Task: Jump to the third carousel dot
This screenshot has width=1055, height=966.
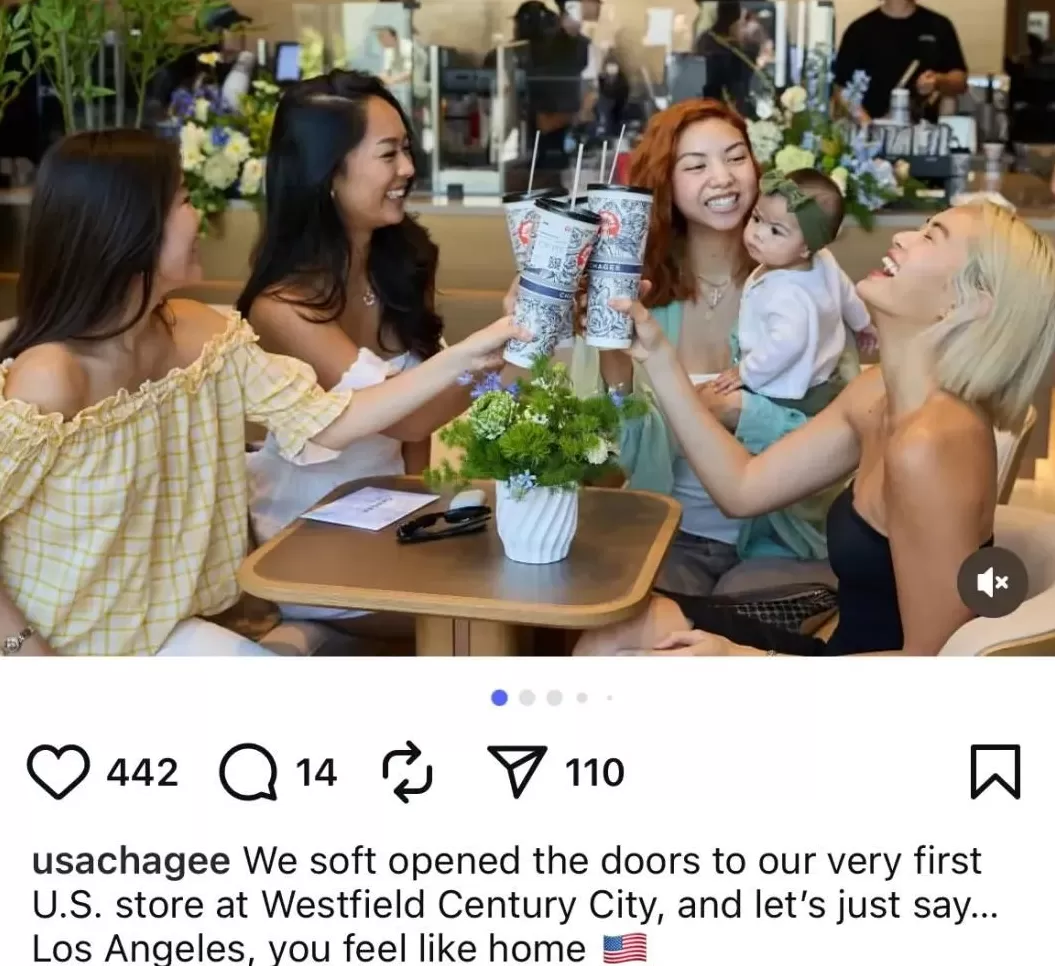Action: pos(554,698)
